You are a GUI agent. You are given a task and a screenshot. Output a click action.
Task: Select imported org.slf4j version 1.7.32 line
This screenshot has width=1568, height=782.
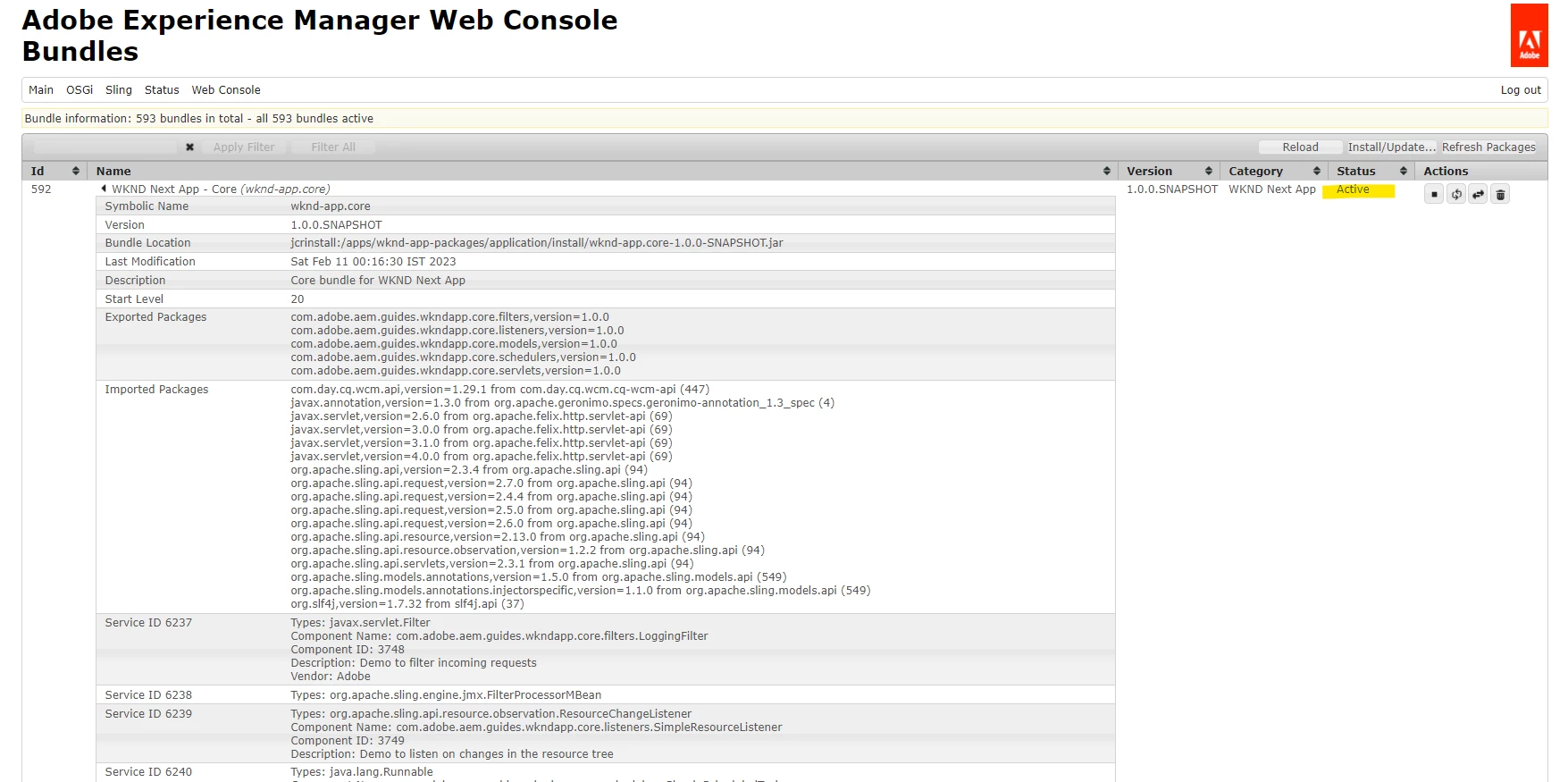pyautogui.click(x=407, y=604)
